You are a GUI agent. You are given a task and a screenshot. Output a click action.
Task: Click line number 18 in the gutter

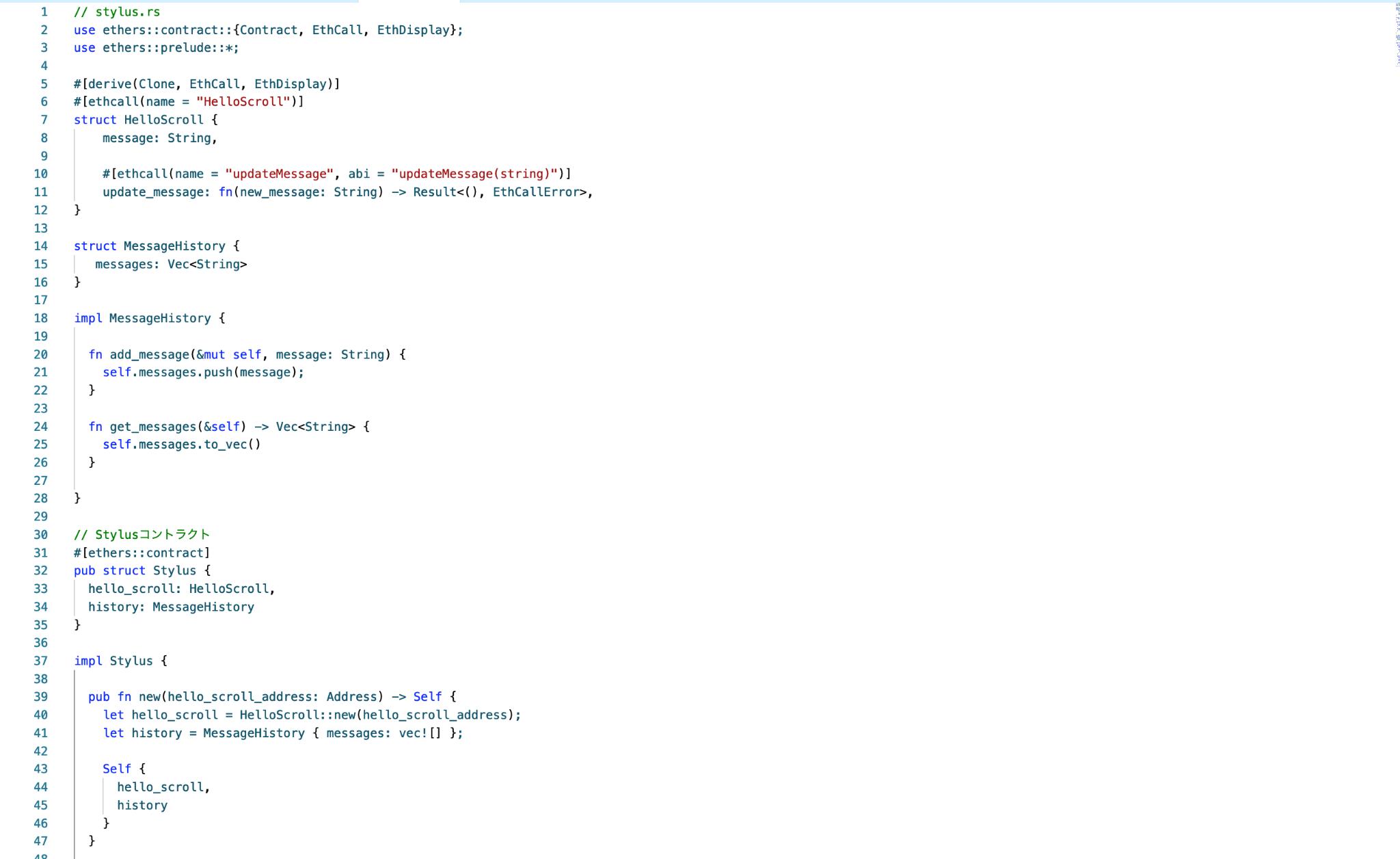tap(40, 318)
